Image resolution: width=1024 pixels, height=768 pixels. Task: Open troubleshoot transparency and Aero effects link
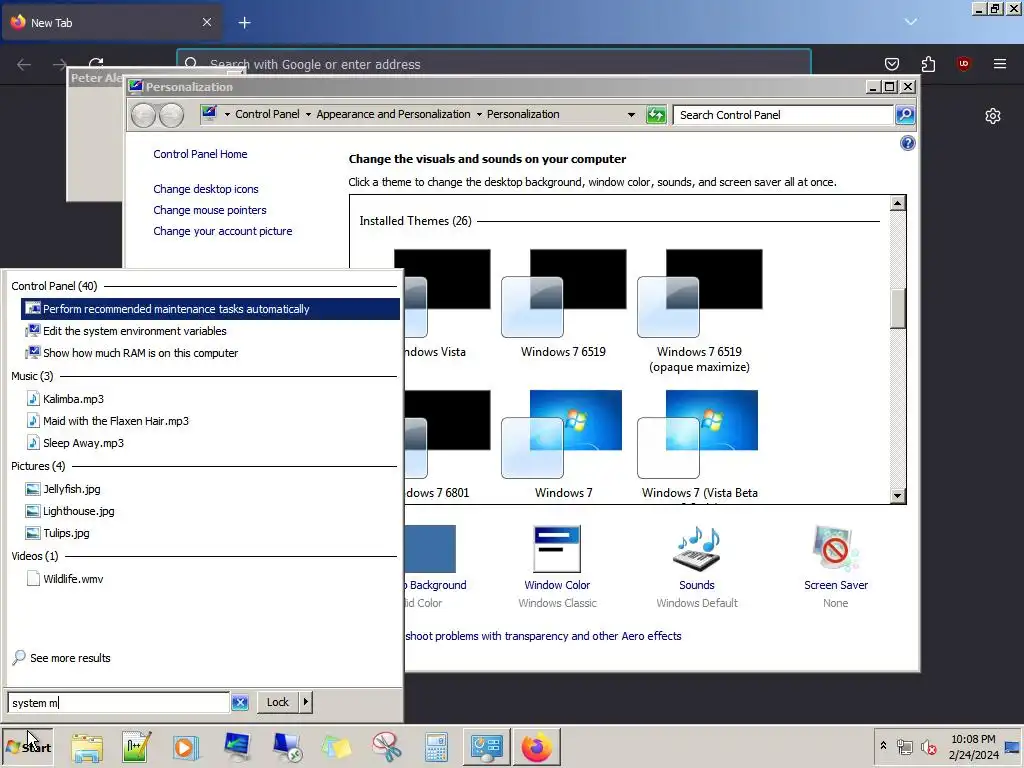[543, 636]
